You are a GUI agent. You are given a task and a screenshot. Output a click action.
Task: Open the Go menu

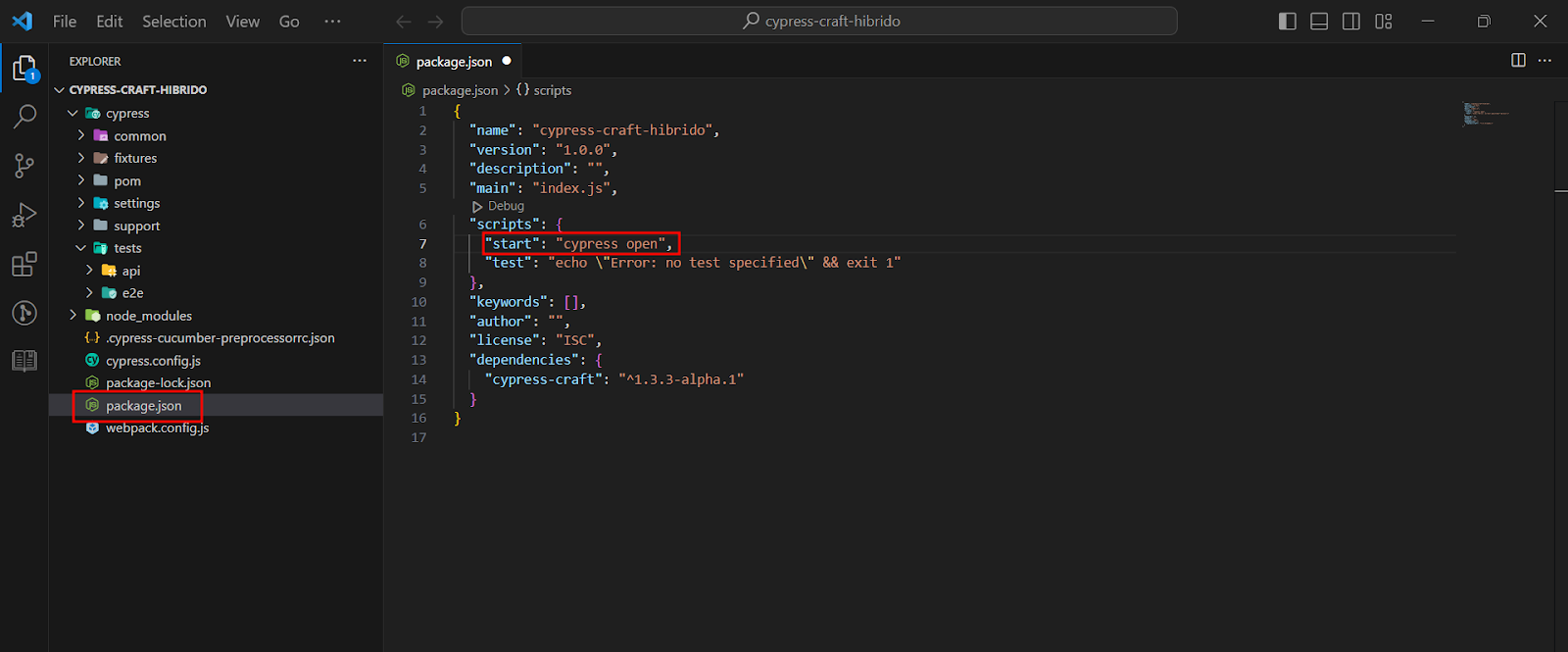pyautogui.click(x=289, y=21)
